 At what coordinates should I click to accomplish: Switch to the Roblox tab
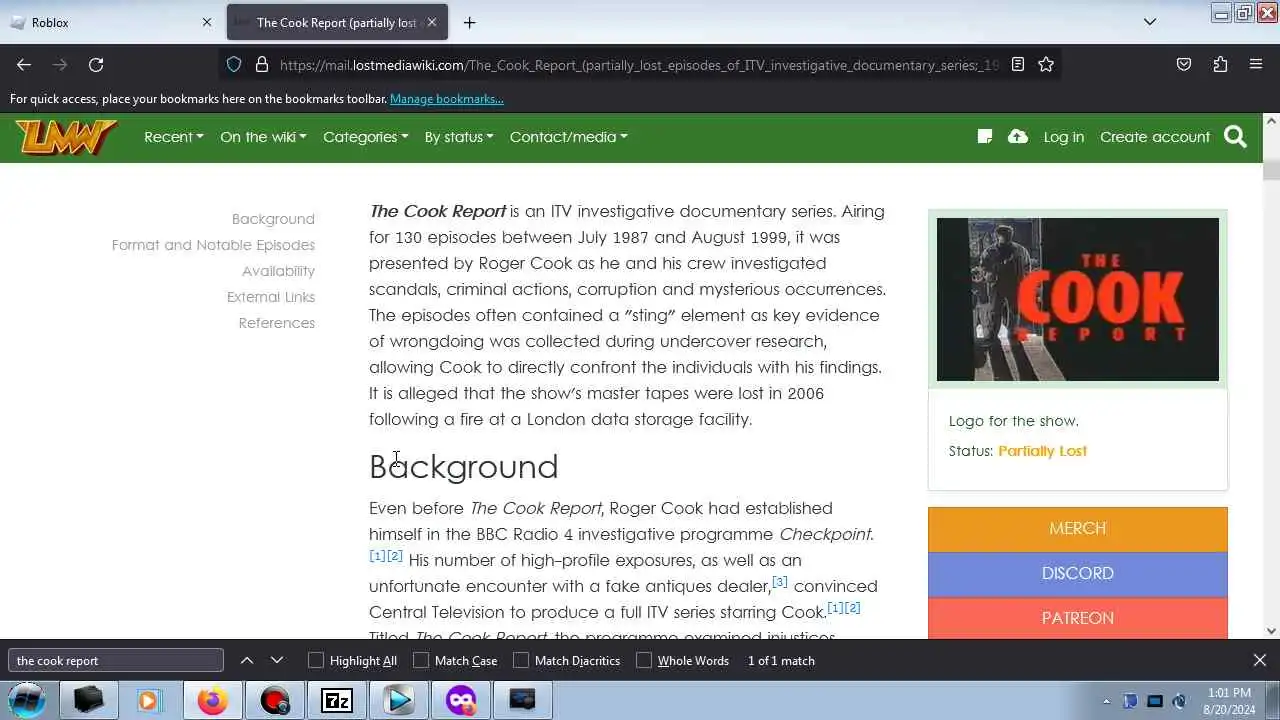[110, 22]
